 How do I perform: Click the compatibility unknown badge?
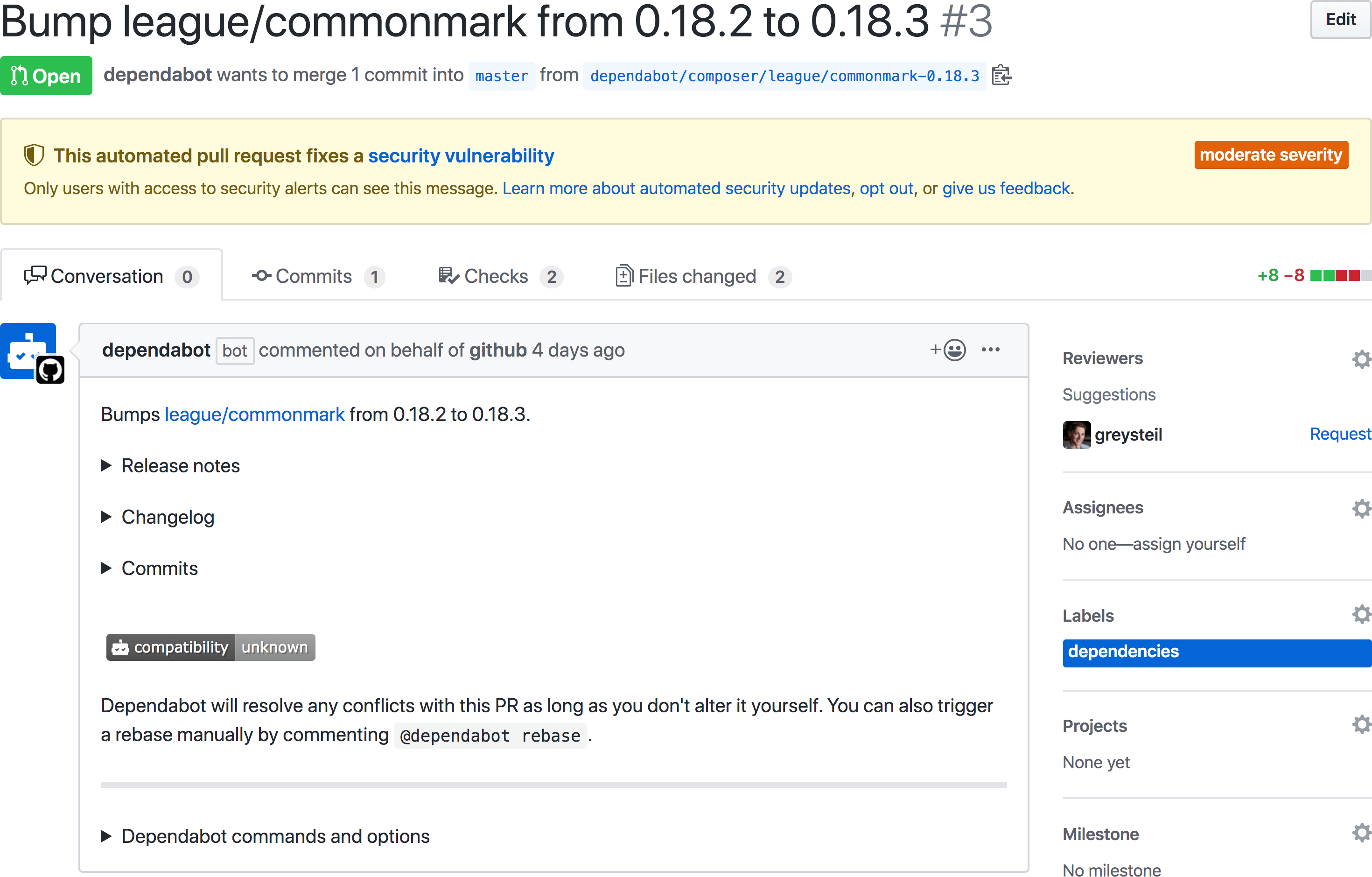tap(210, 647)
